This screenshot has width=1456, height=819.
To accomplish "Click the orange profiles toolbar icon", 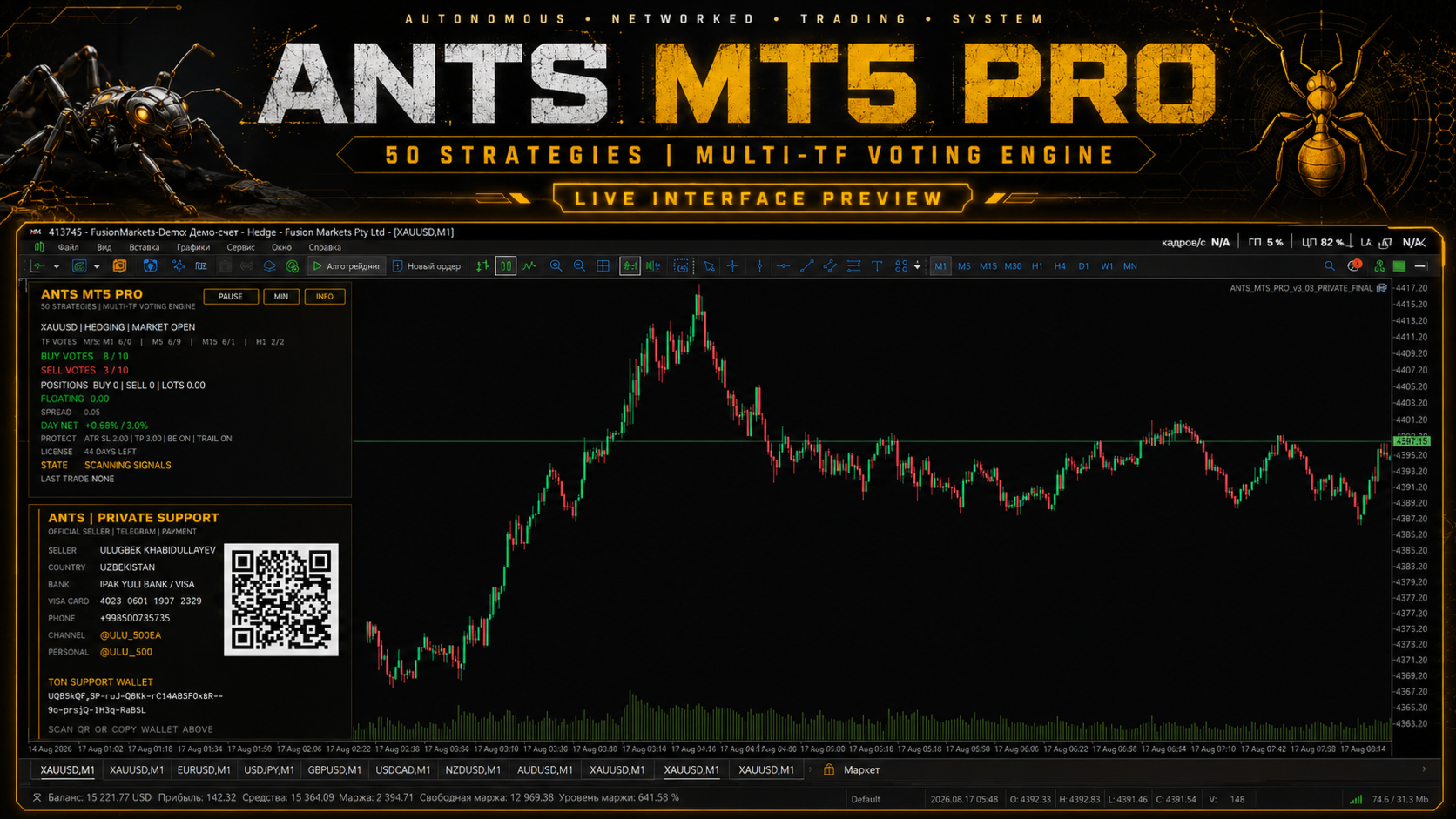I will (120, 266).
